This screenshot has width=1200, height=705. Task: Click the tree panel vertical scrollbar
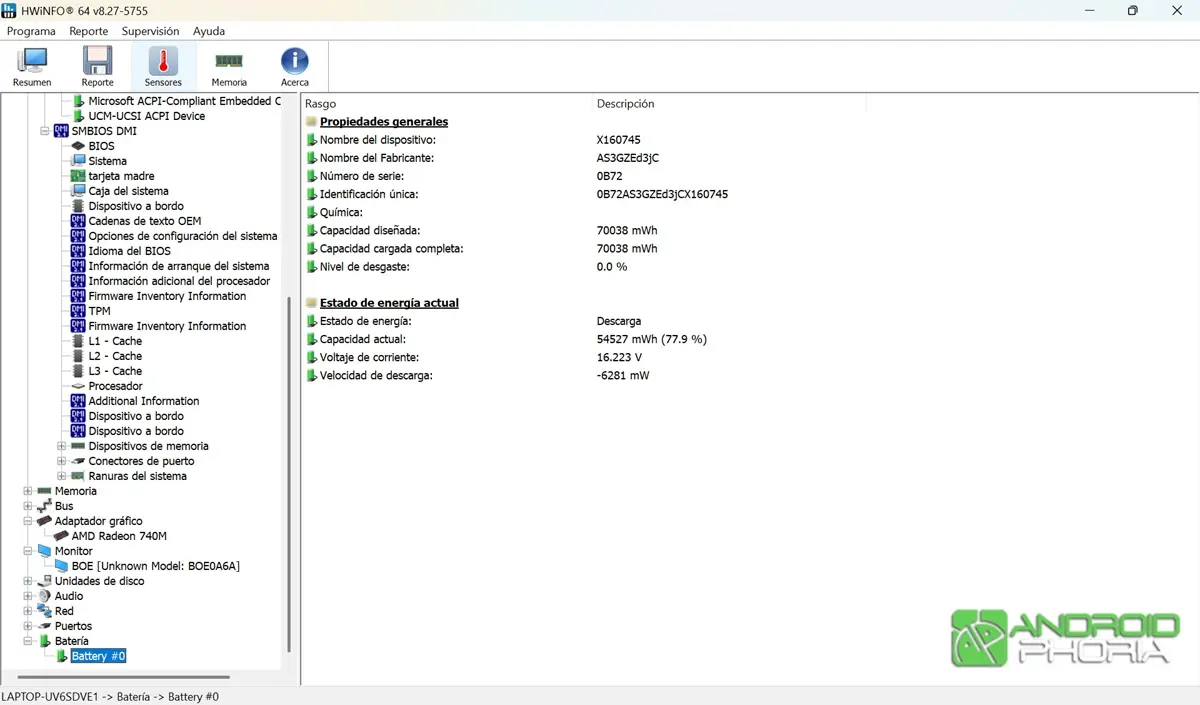[x=290, y=470]
